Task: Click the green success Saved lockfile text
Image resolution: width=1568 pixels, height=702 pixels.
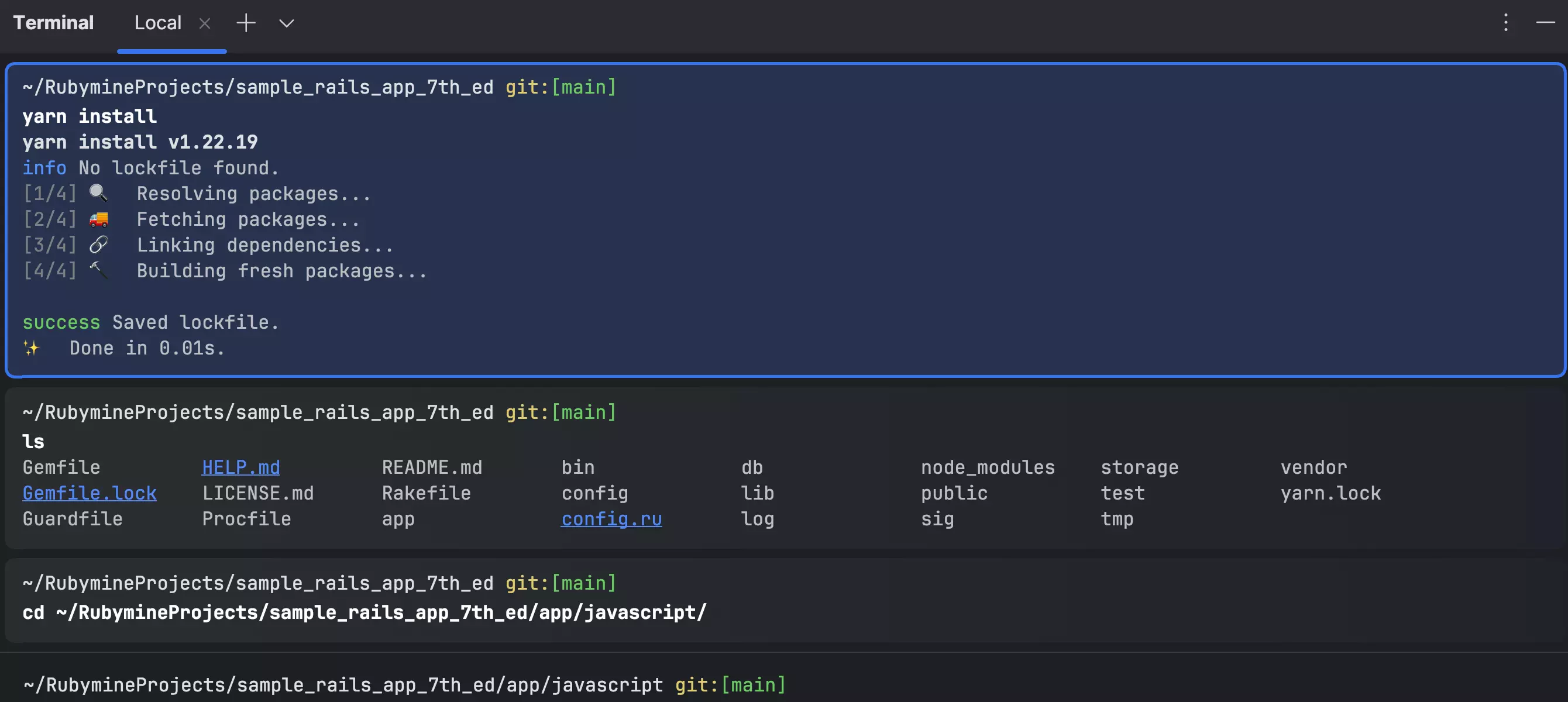Action: pos(61,322)
